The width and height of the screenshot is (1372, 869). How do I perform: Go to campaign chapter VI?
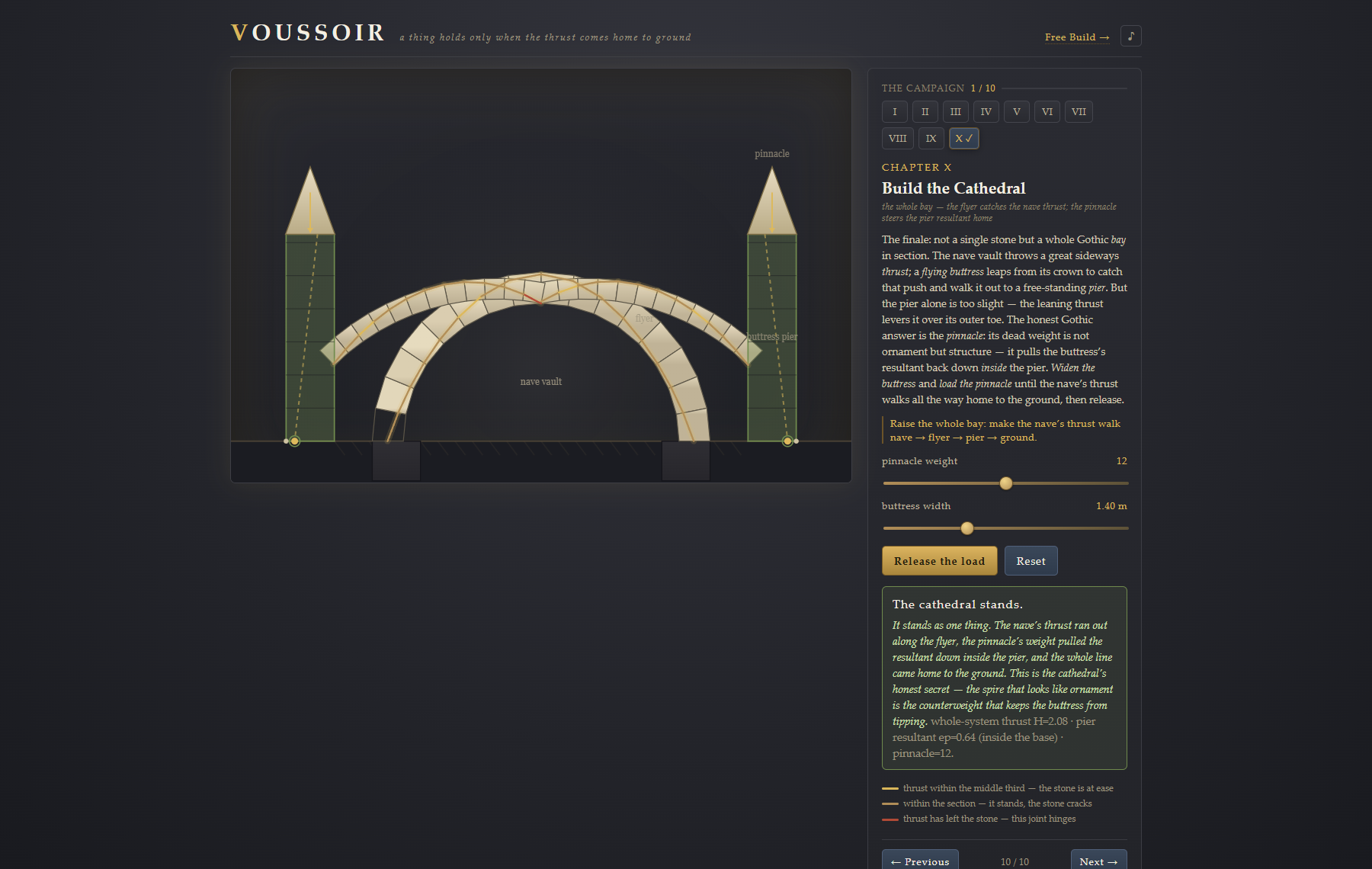coord(1047,111)
